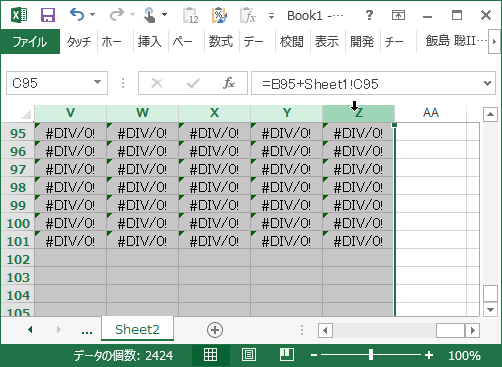Screen dimensions: 502x367
Task: Select row 103 header
Action: (18, 277)
